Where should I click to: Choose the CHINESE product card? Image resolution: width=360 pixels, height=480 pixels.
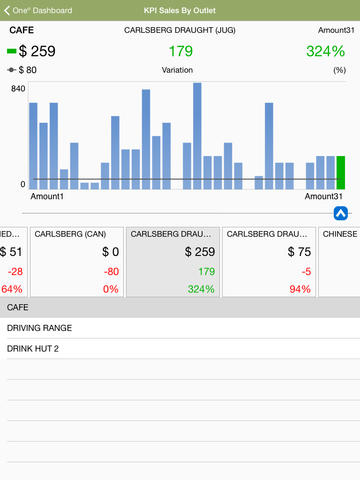[339, 262]
